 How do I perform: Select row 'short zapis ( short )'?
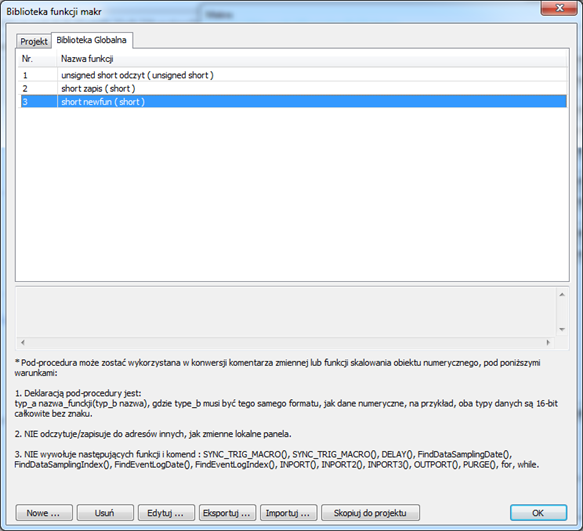click(293, 88)
